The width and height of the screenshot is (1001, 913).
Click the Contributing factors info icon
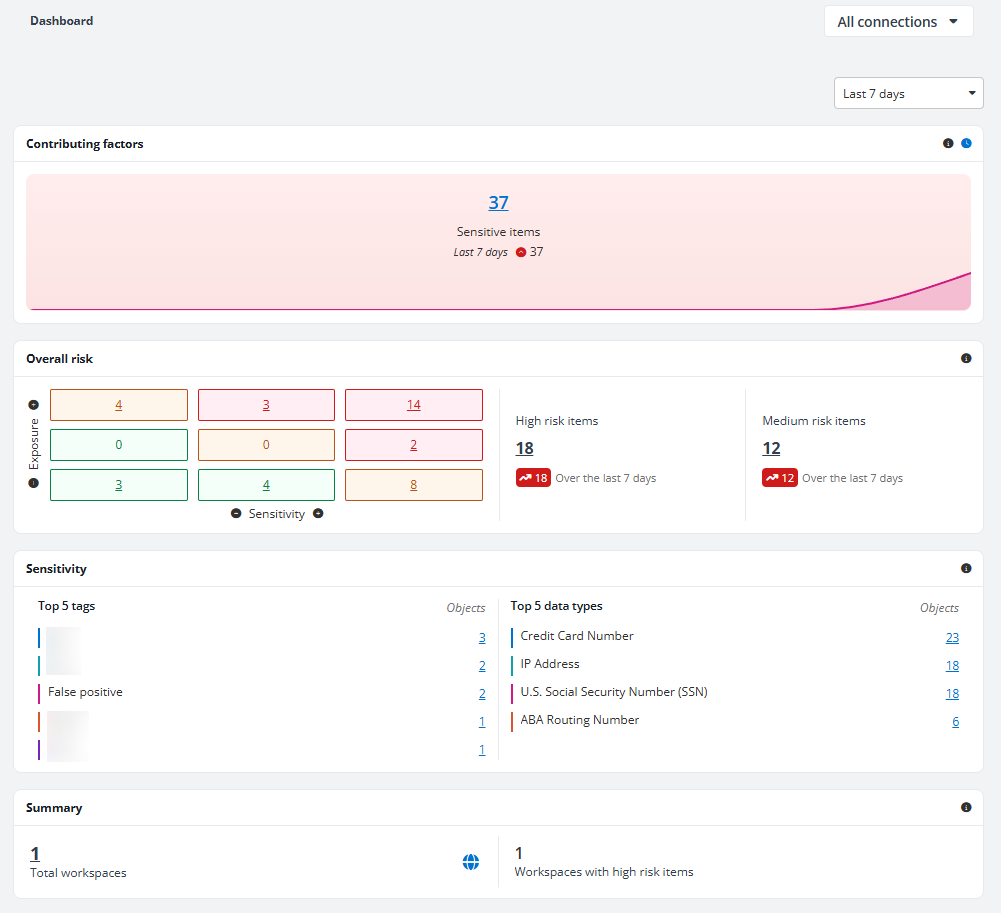[x=948, y=143]
